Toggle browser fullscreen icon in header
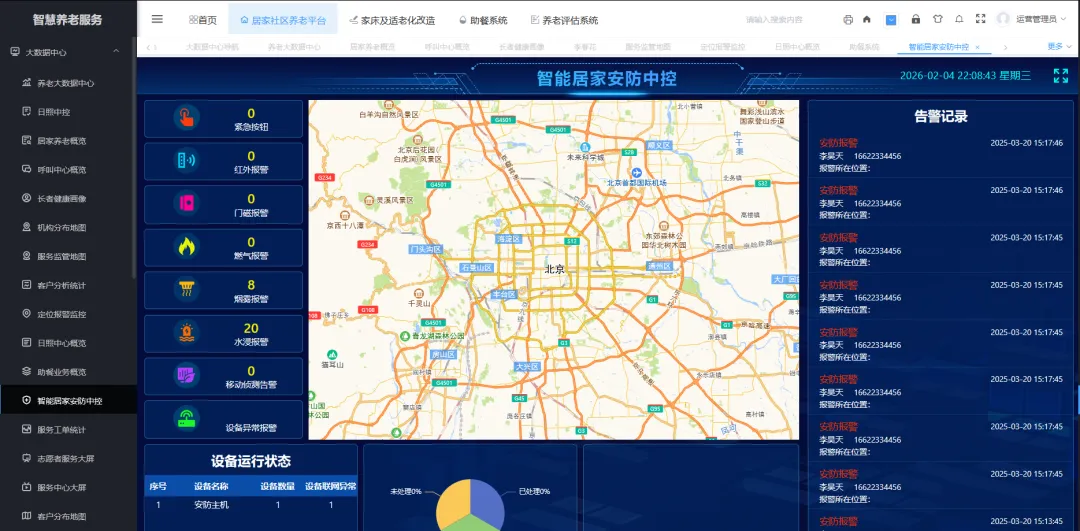Viewport: 1080px width, 531px height. coord(981,19)
